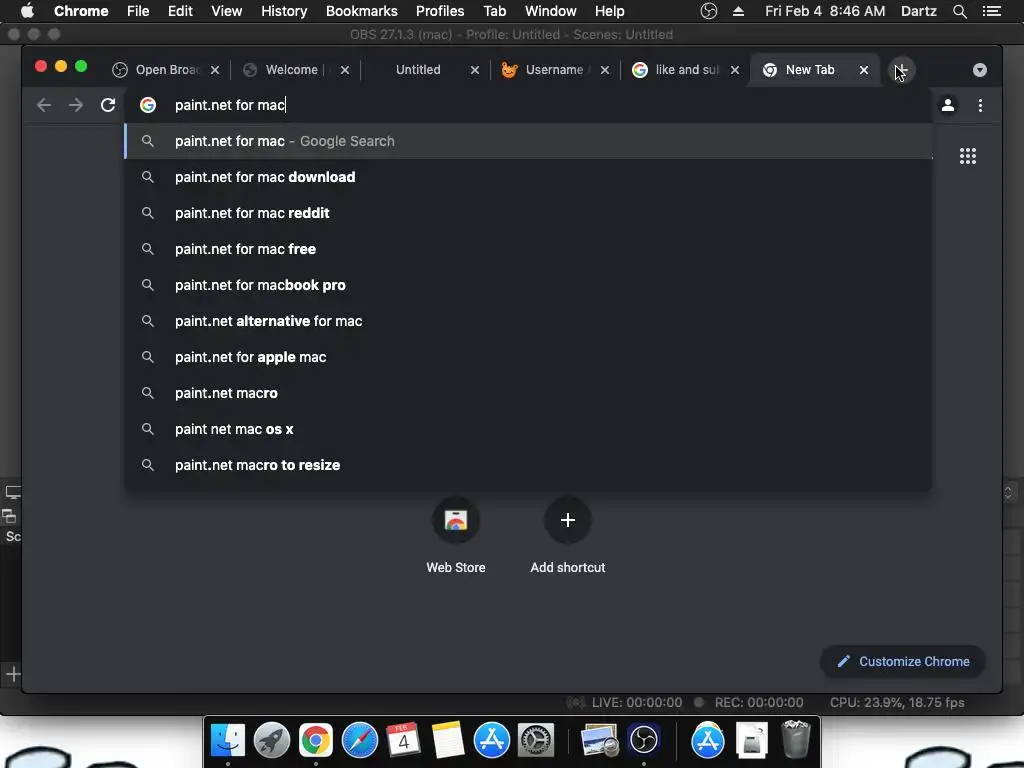Click the eject icon in menu bar
The height and width of the screenshot is (768, 1024).
738,11
